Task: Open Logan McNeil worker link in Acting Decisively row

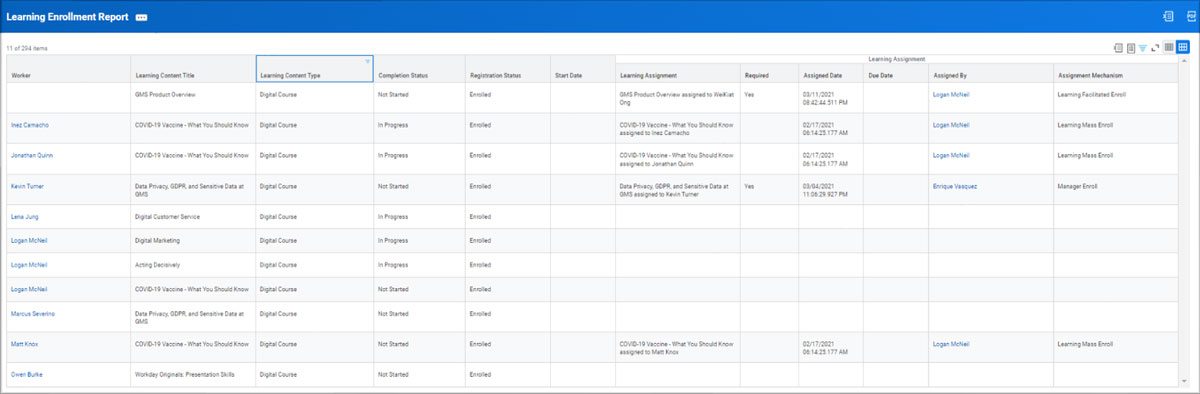Action: [29, 265]
